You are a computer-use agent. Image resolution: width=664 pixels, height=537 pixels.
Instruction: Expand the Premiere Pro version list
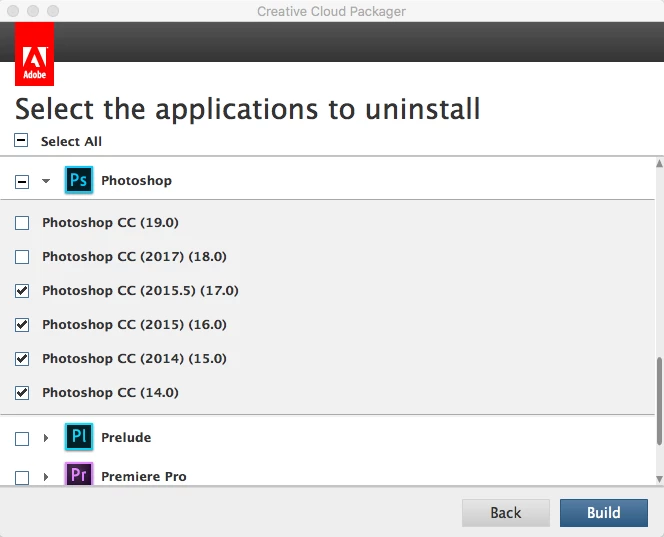pos(46,477)
